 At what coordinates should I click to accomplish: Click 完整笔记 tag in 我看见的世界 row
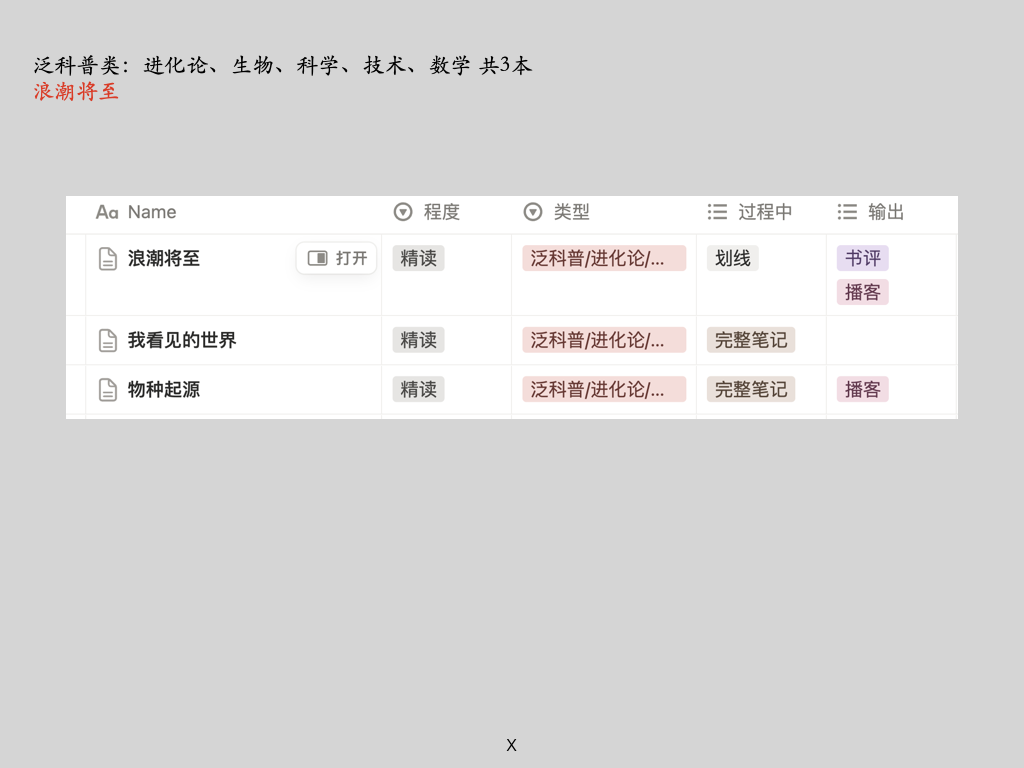coord(750,340)
